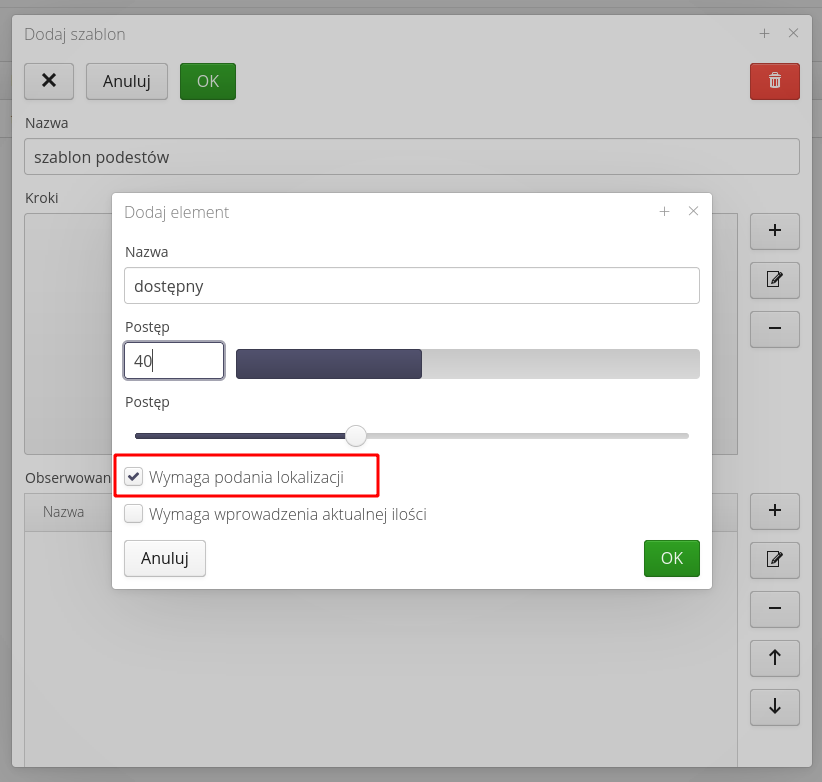Enable Wymaga wprowadzenia aktualnej ilości
Viewport: 822px width, 782px height.
(x=133, y=514)
